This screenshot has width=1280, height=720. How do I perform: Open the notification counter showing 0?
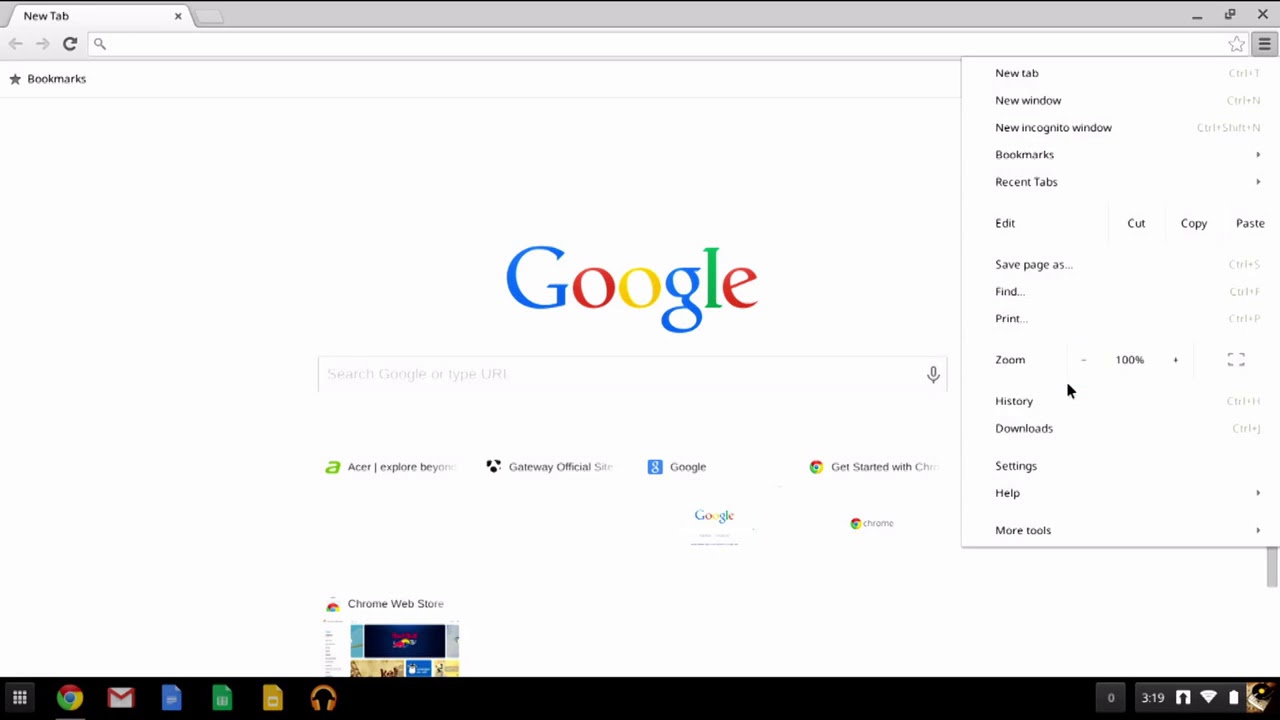pos(1110,698)
